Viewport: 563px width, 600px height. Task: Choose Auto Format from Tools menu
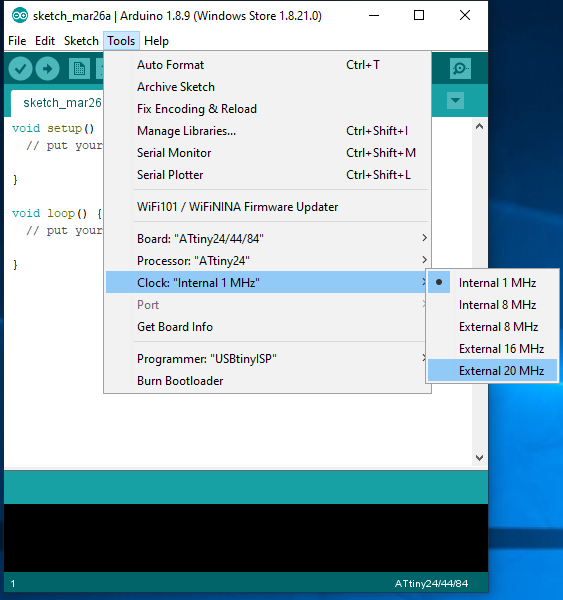pyautogui.click(x=267, y=65)
